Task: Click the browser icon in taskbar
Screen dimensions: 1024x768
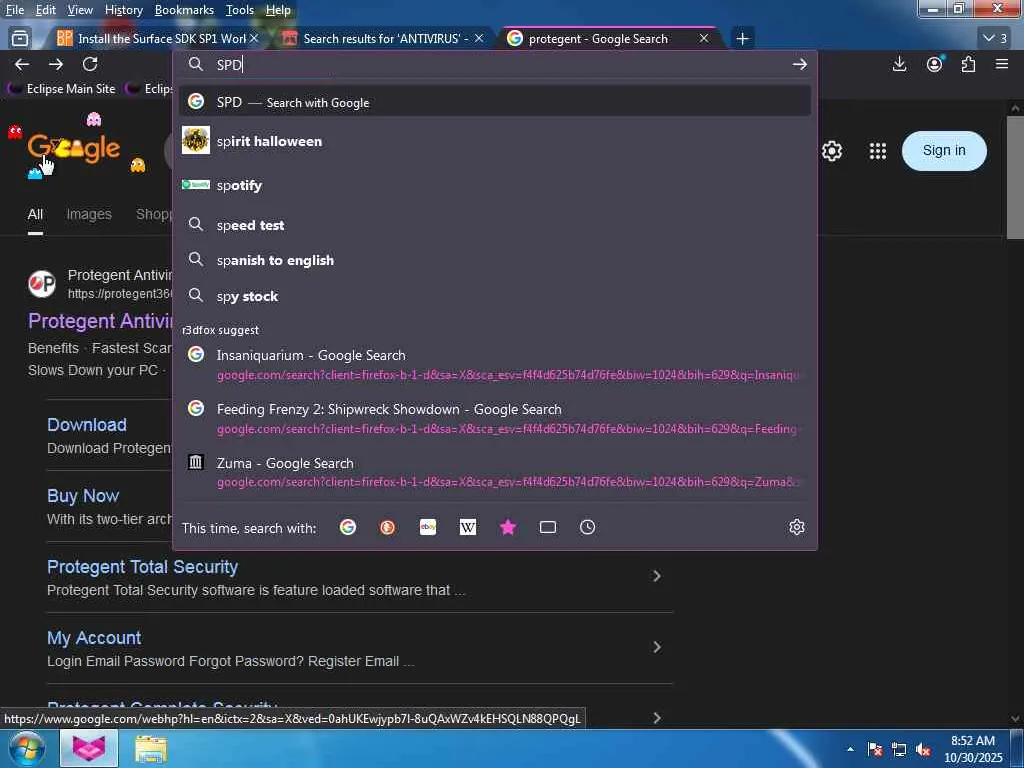Action: pos(89,748)
